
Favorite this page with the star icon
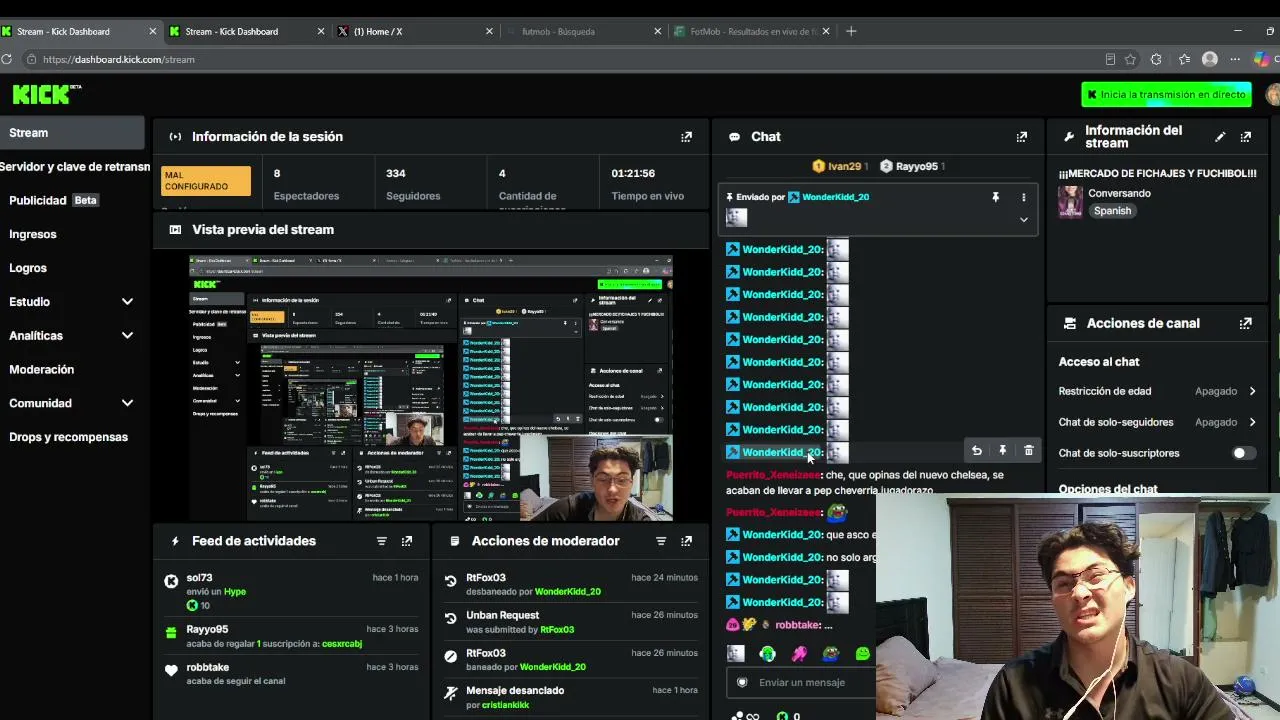(x=1130, y=59)
